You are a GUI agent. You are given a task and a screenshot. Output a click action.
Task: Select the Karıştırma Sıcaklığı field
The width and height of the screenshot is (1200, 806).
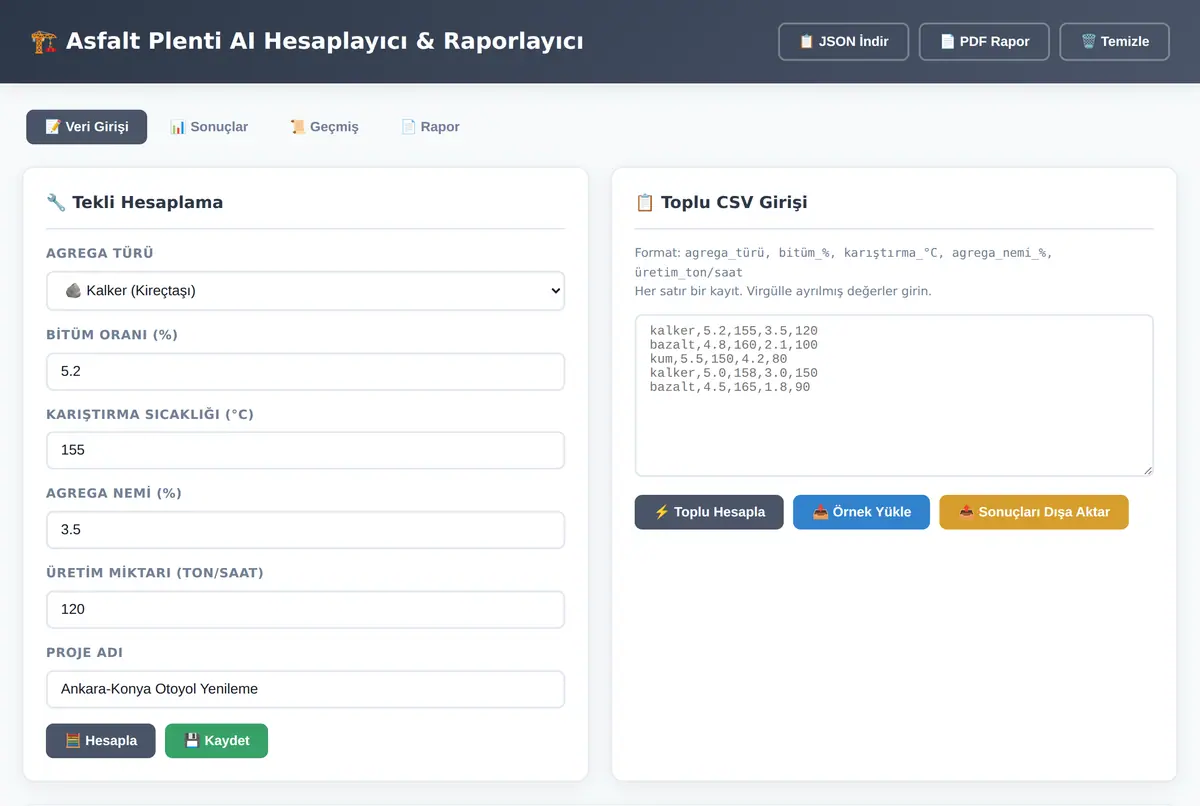[305, 450]
